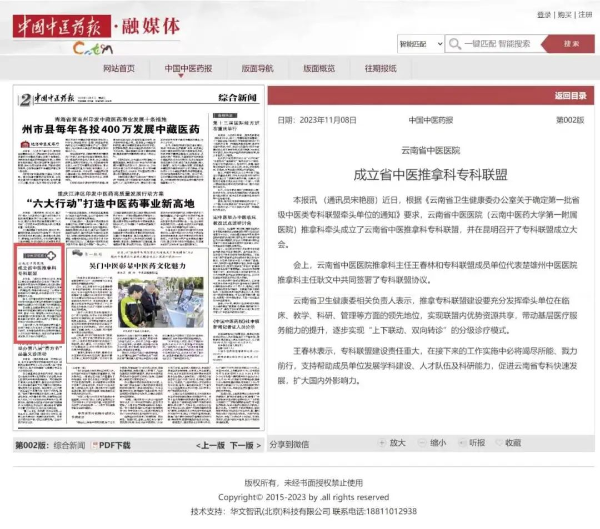The image size is (600, 529).
Task: Click the 登录 login link
Action: (x=543, y=14)
